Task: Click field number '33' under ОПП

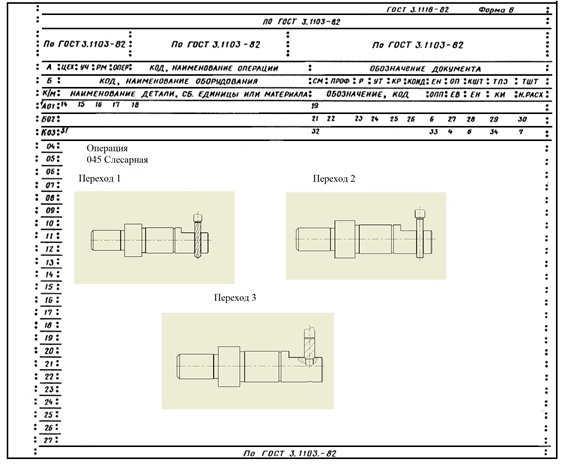Action: (434, 132)
